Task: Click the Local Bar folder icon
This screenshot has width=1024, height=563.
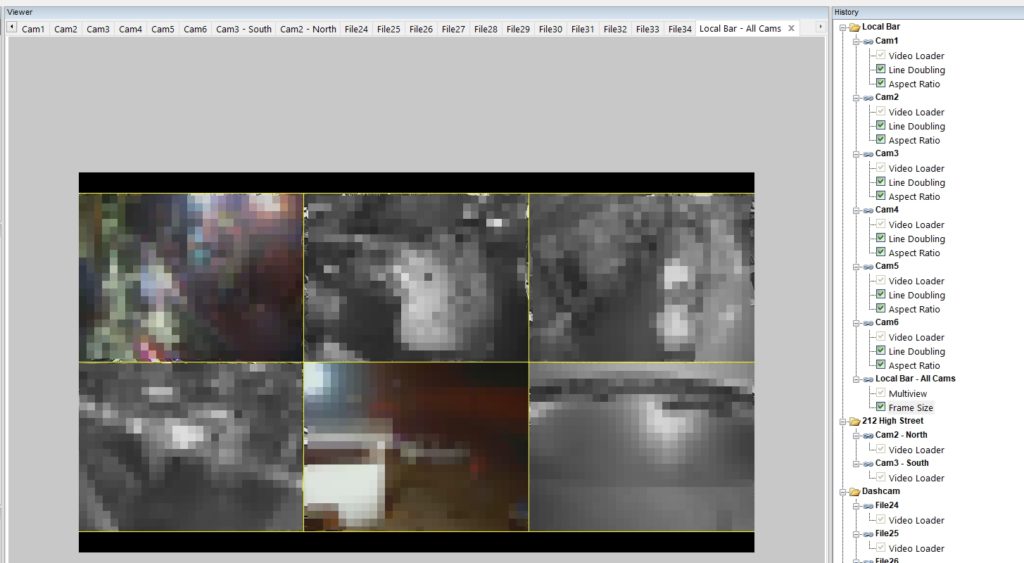Action: point(854,27)
